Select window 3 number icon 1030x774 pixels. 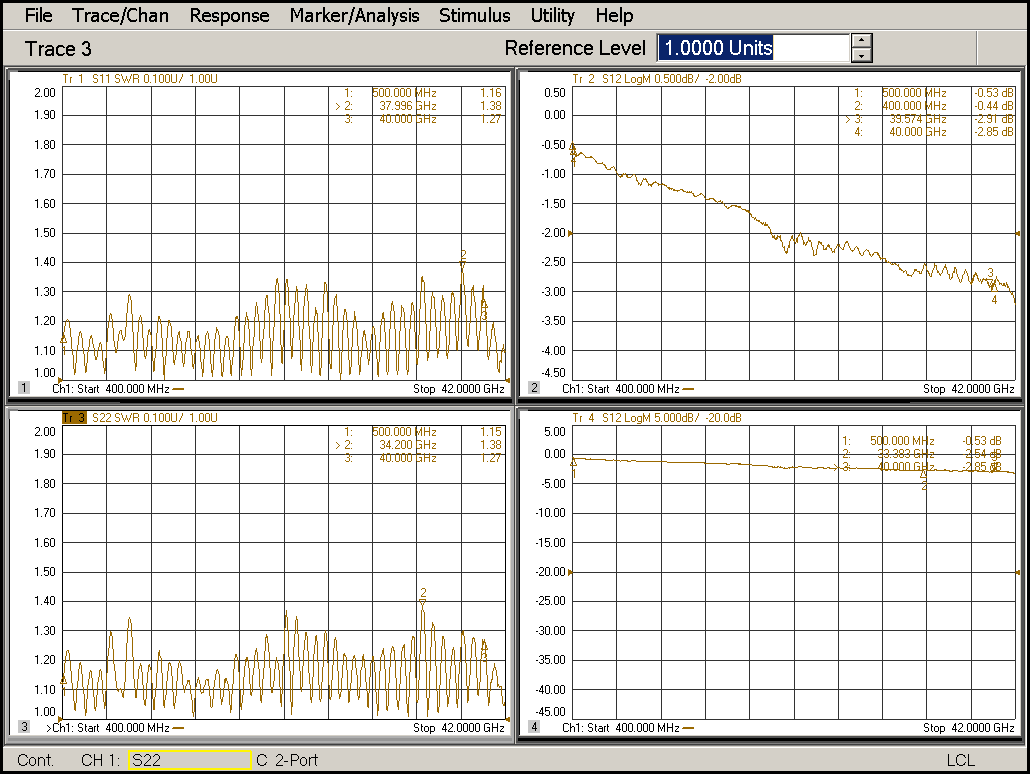coord(23,727)
